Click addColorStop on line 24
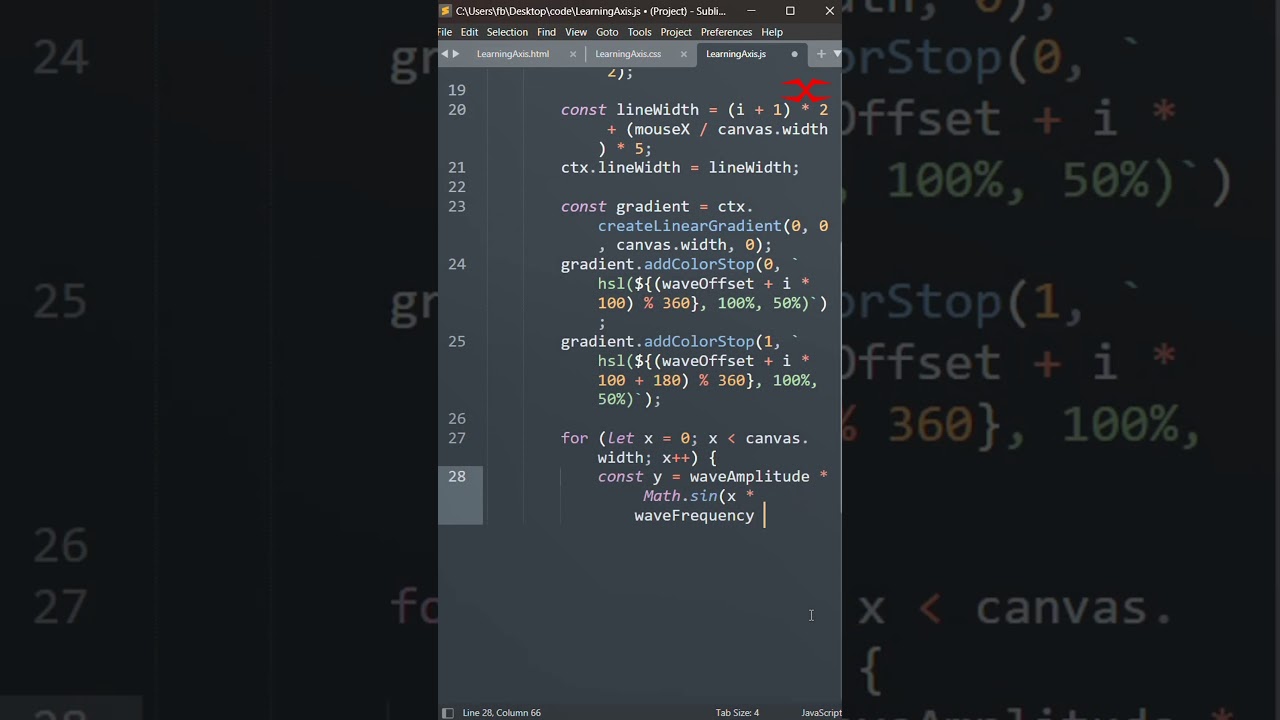1280x720 pixels. (x=698, y=265)
